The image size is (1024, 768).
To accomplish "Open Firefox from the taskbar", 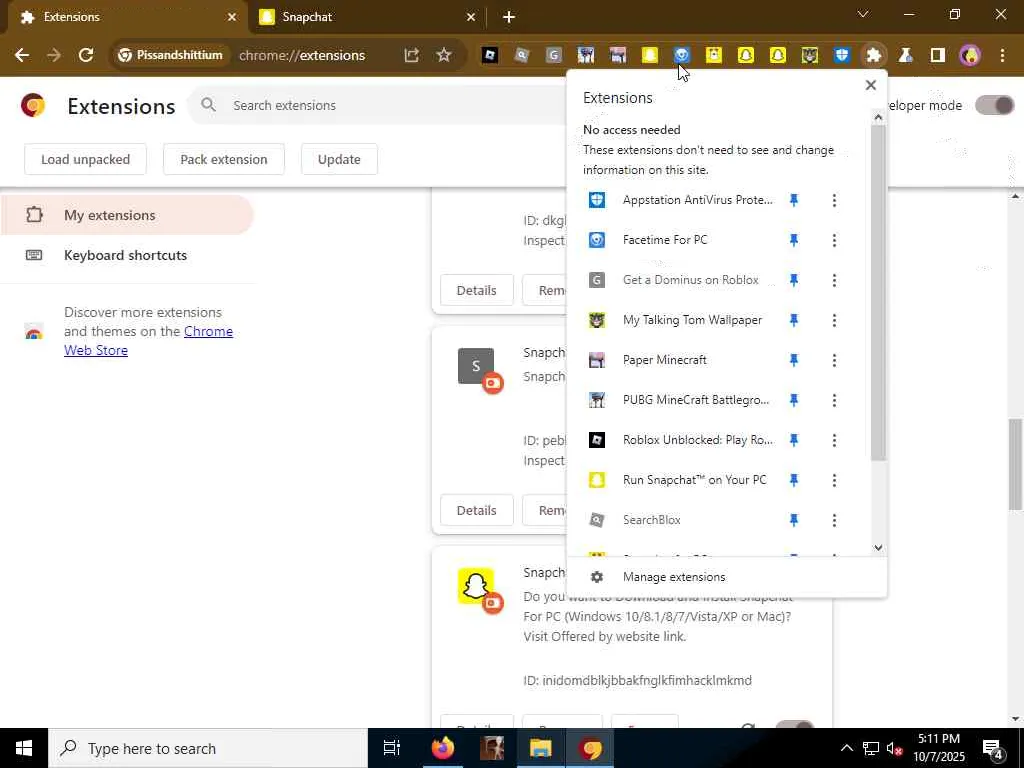I will click(x=443, y=748).
